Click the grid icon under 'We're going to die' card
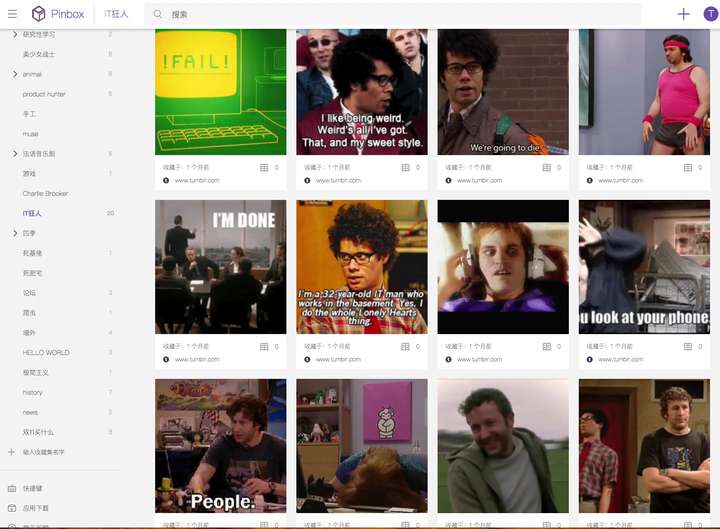This screenshot has height=529, width=720. click(x=546, y=168)
